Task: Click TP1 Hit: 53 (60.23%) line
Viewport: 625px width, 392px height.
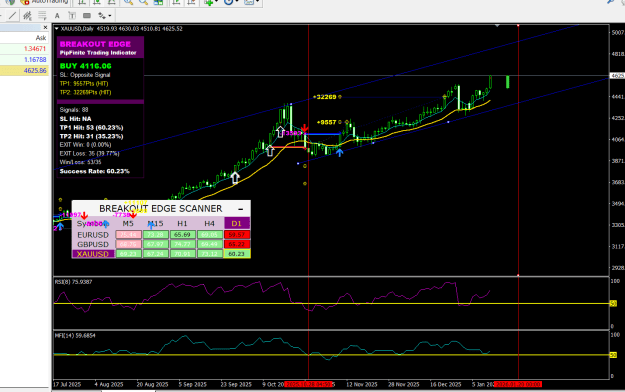Action: click(91, 128)
